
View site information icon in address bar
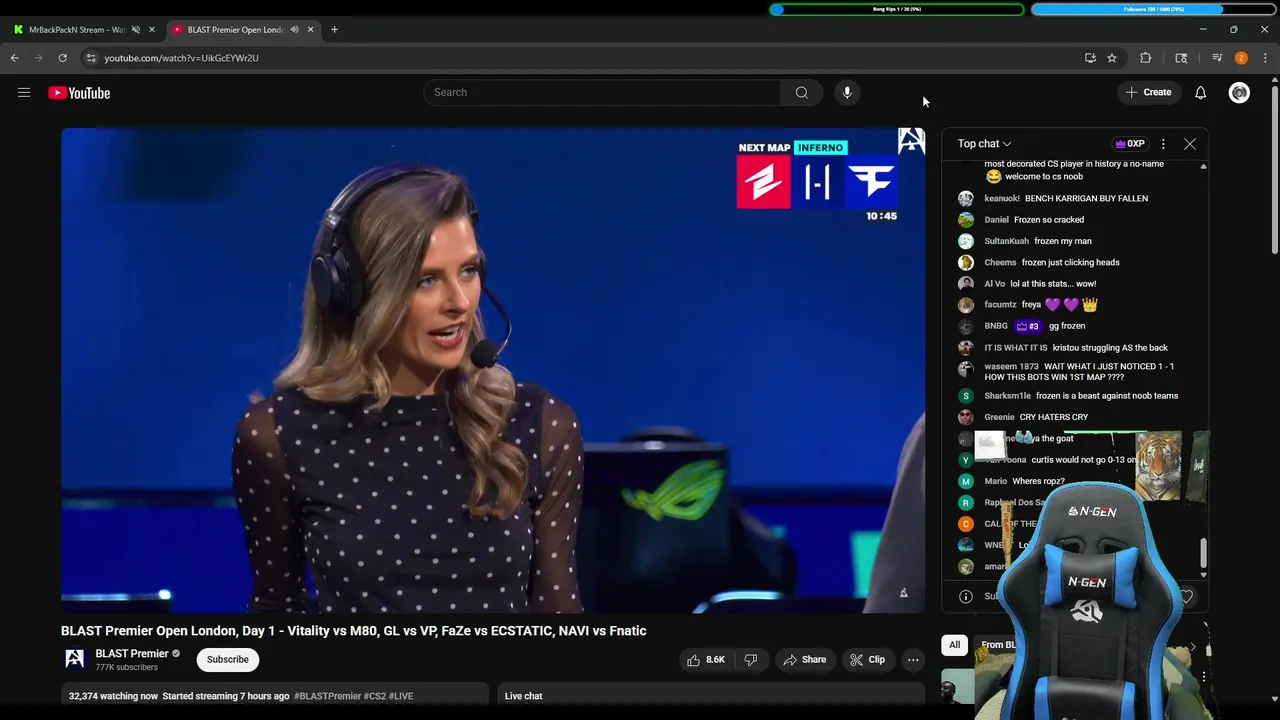tap(91, 58)
